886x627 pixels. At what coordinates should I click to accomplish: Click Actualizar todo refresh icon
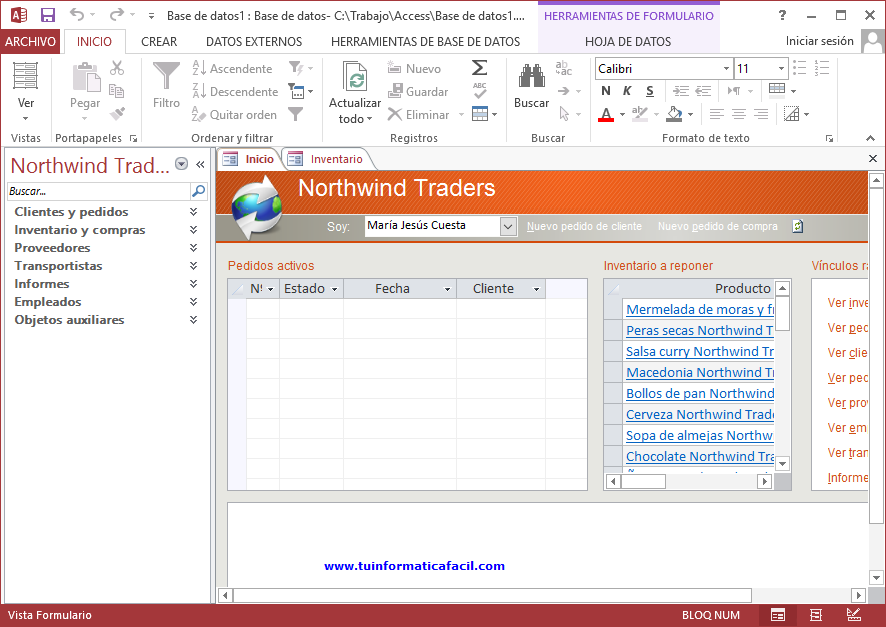(x=355, y=77)
